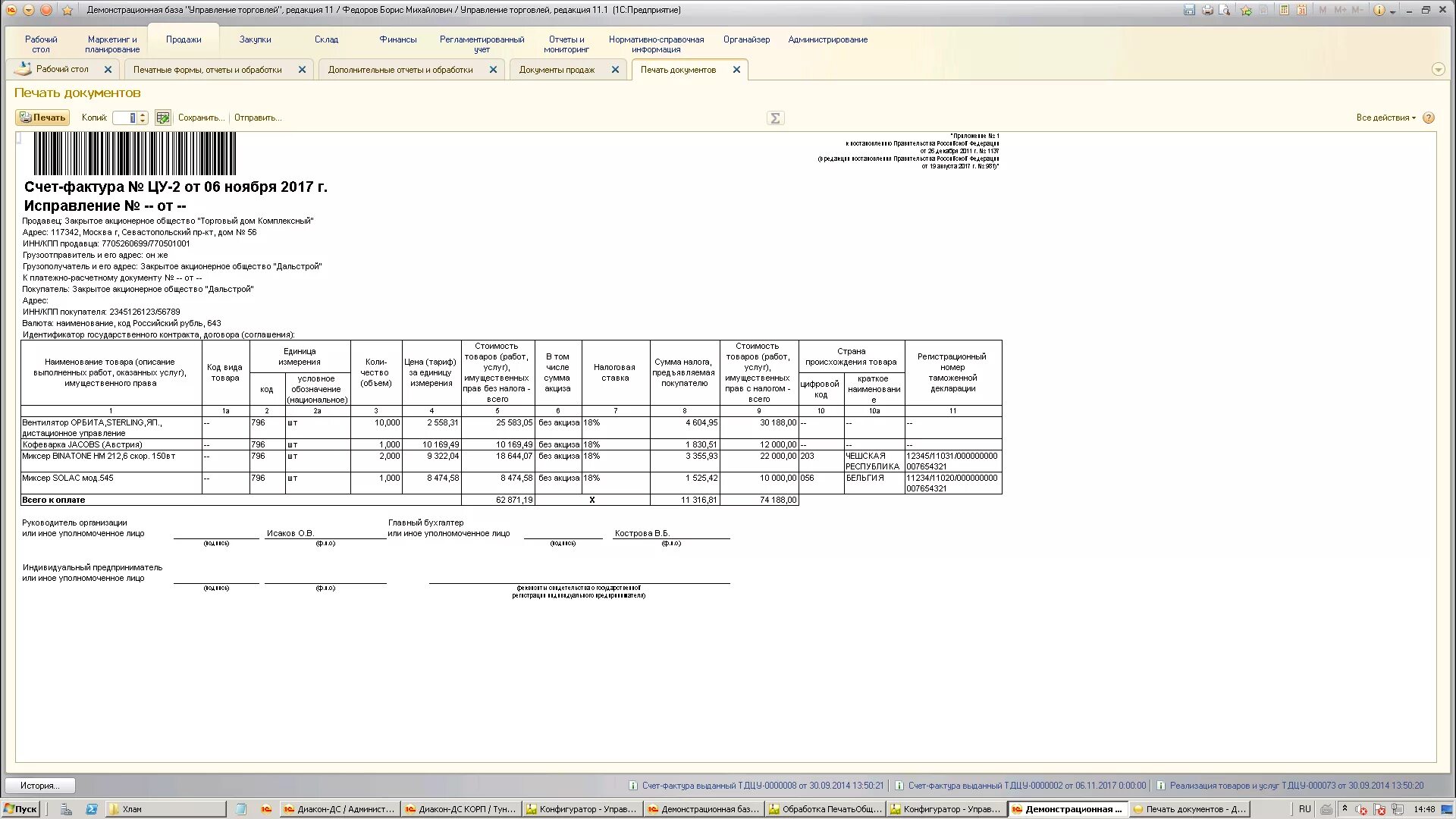Open link "Счет-фактура выданный ТДЦУ-0000008"
This screenshot has height=819, width=1456.
click(x=762, y=786)
